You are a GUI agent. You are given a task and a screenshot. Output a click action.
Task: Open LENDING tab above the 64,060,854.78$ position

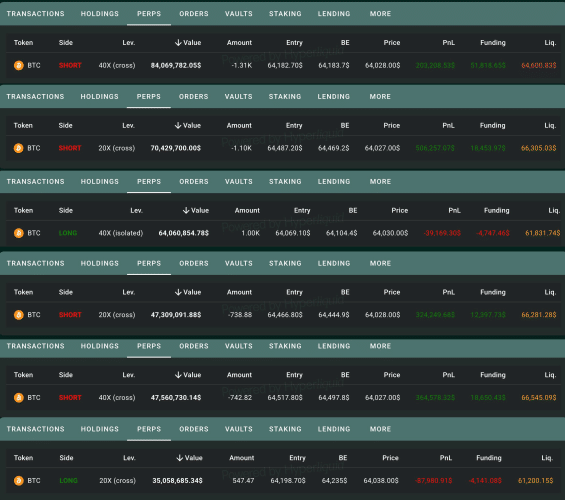pyautogui.click(x=334, y=182)
